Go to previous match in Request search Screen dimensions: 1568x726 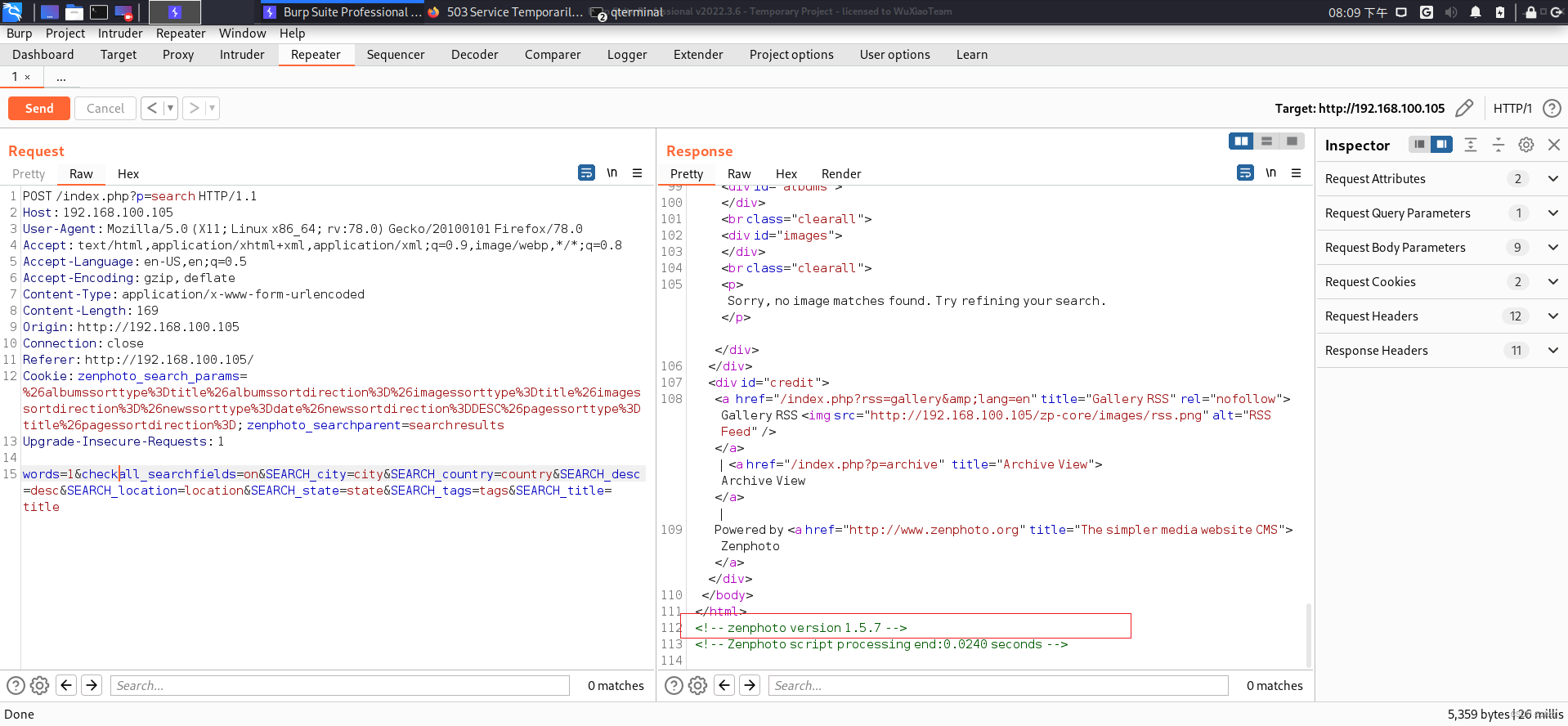[x=67, y=685]
